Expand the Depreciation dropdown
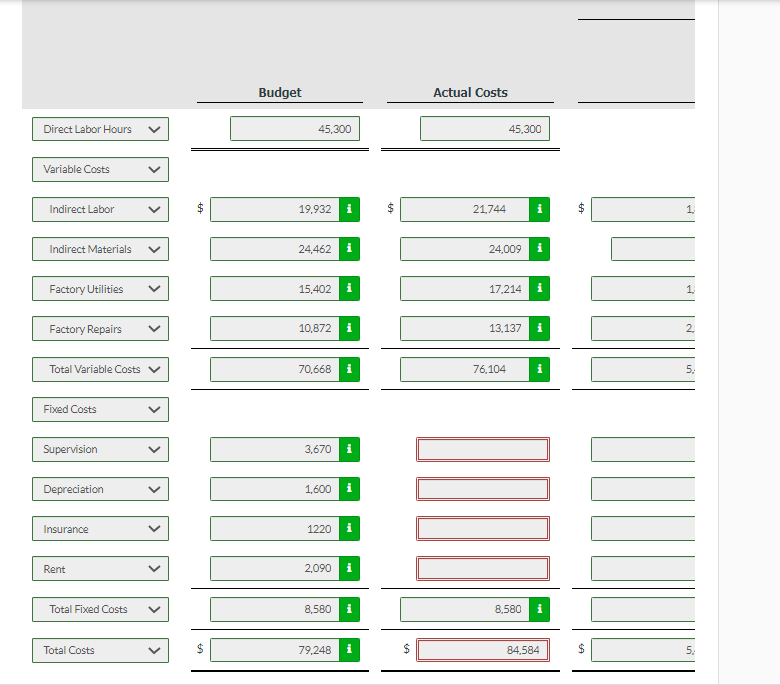Image resolution: width=780 pixels, height=685 pixels. coord(100,489)
